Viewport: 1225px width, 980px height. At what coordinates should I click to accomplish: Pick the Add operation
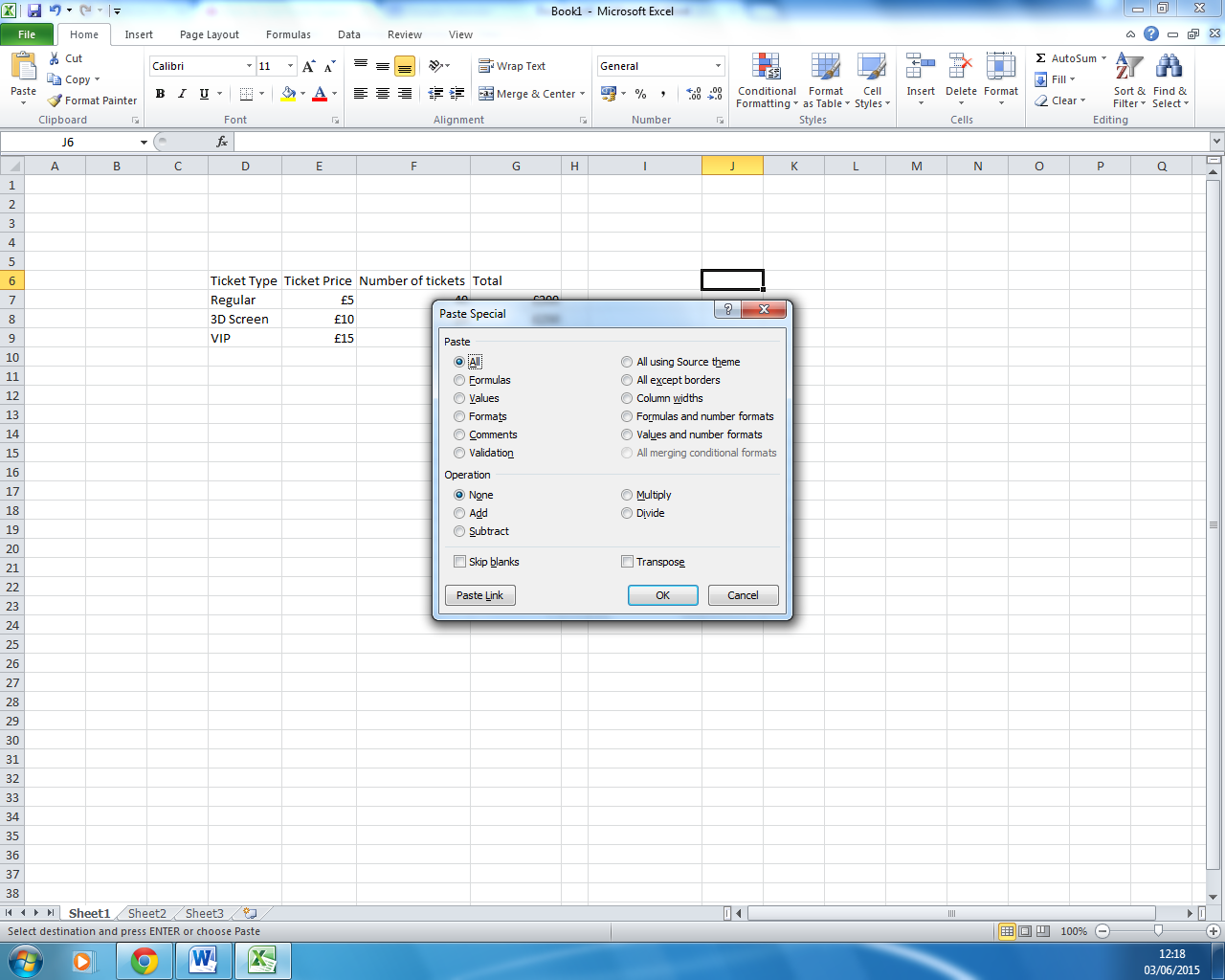coord(459,513)
